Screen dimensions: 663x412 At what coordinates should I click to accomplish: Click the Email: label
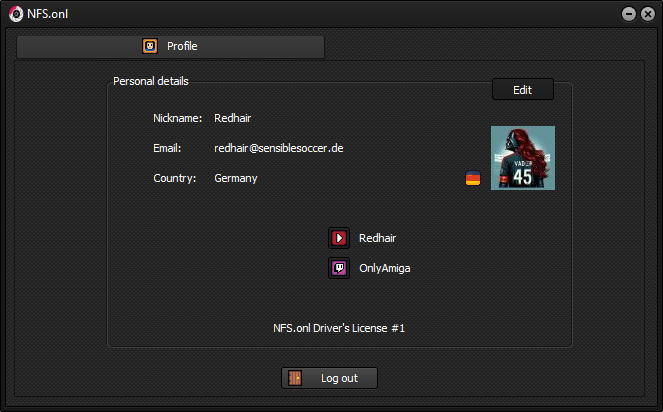pyautogui.click(x=167, y=148)
